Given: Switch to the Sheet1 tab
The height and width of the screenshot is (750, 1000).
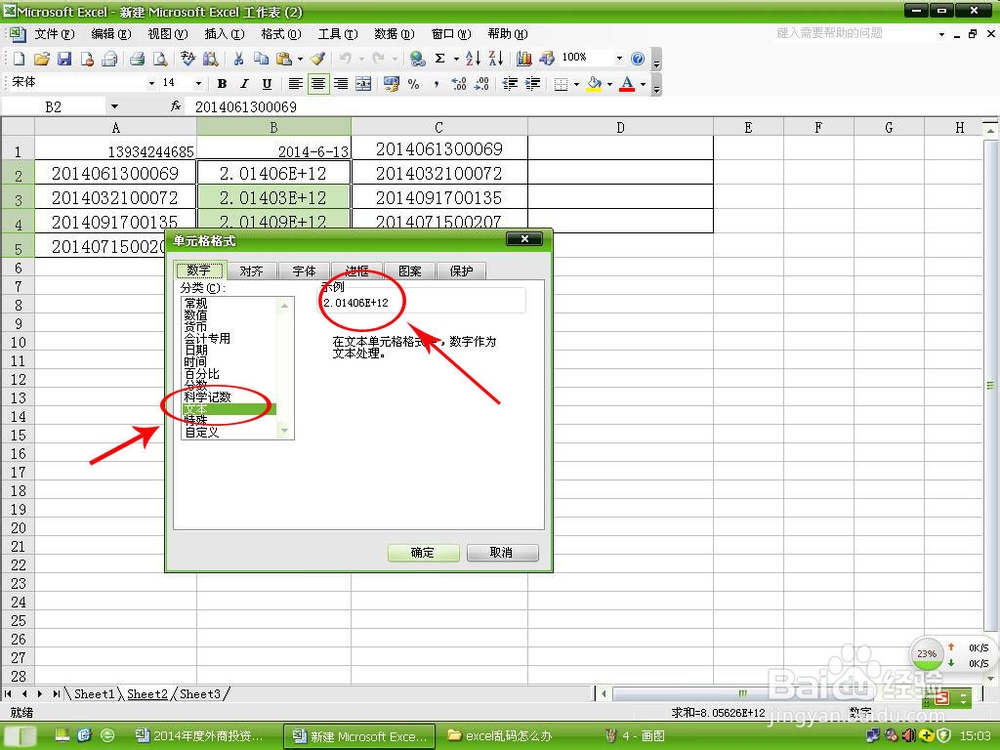Looking at the screenshot, I should (x=94, y=693).
